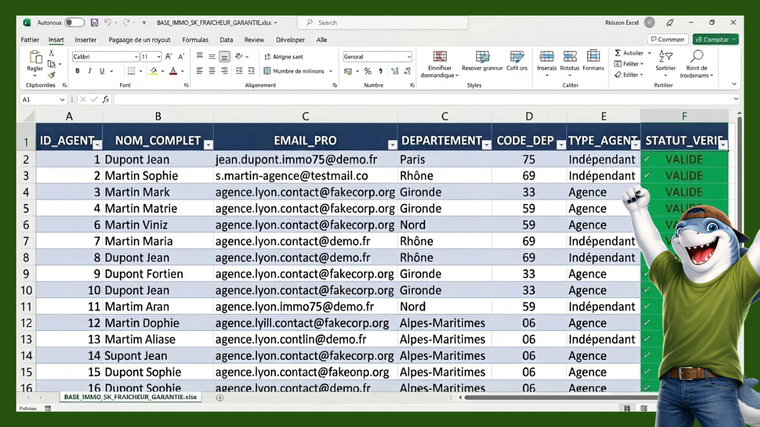This screenshot has width=760, height=427.
Task: Click the insert function fx icon
Action: [x=106, y=100]
